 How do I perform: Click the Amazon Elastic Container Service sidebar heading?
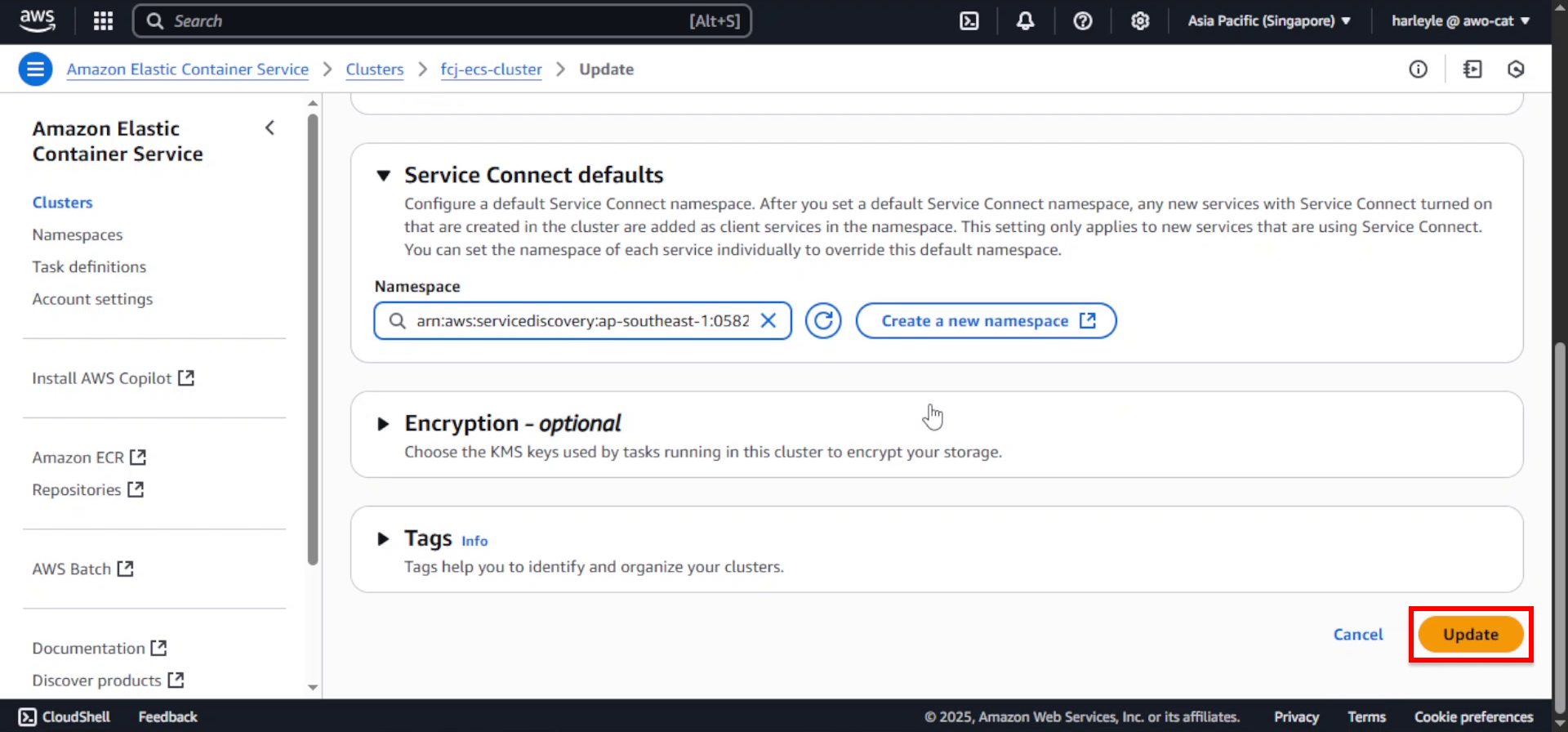coord(118,141)
